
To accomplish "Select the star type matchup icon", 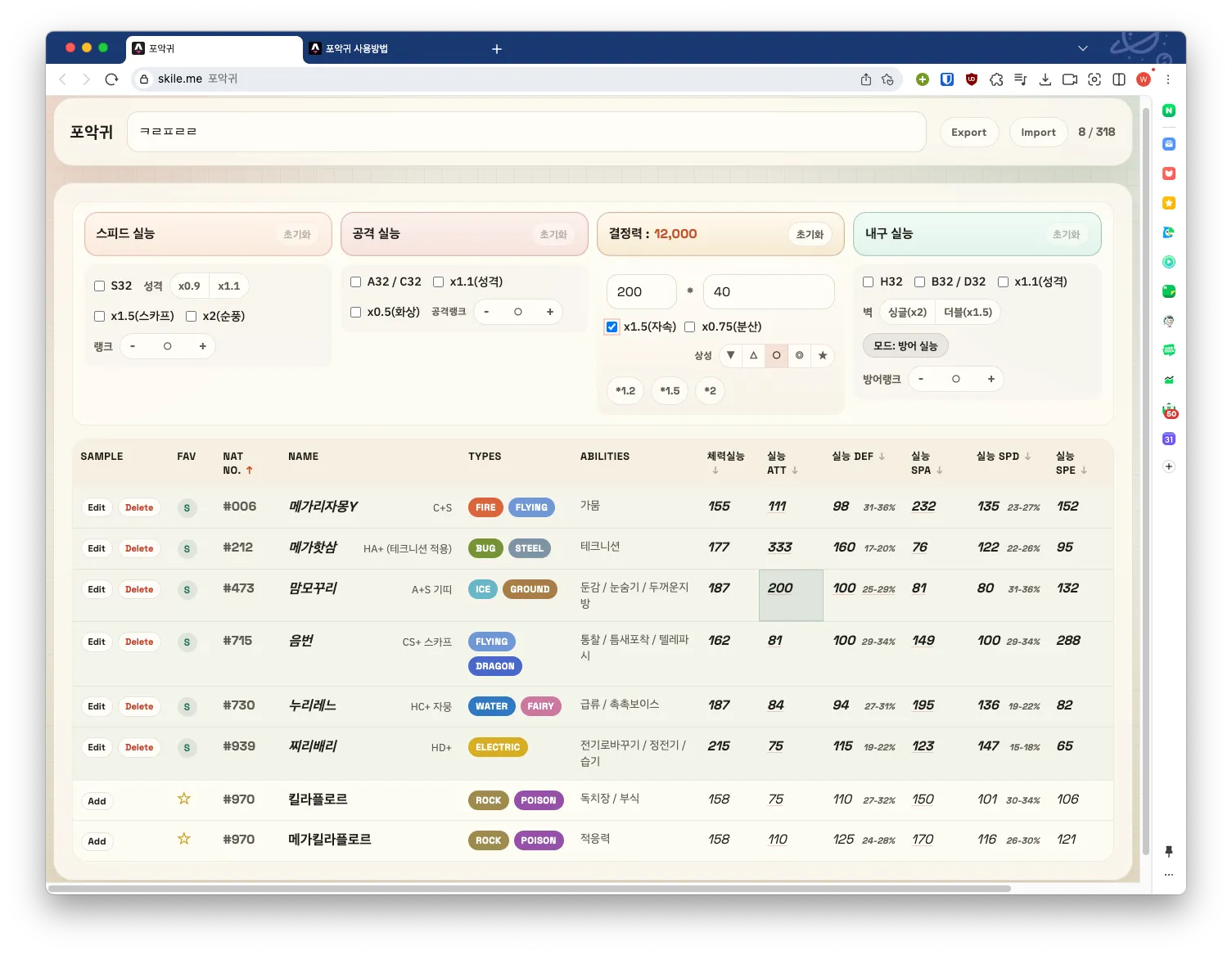I will [823, 355].
